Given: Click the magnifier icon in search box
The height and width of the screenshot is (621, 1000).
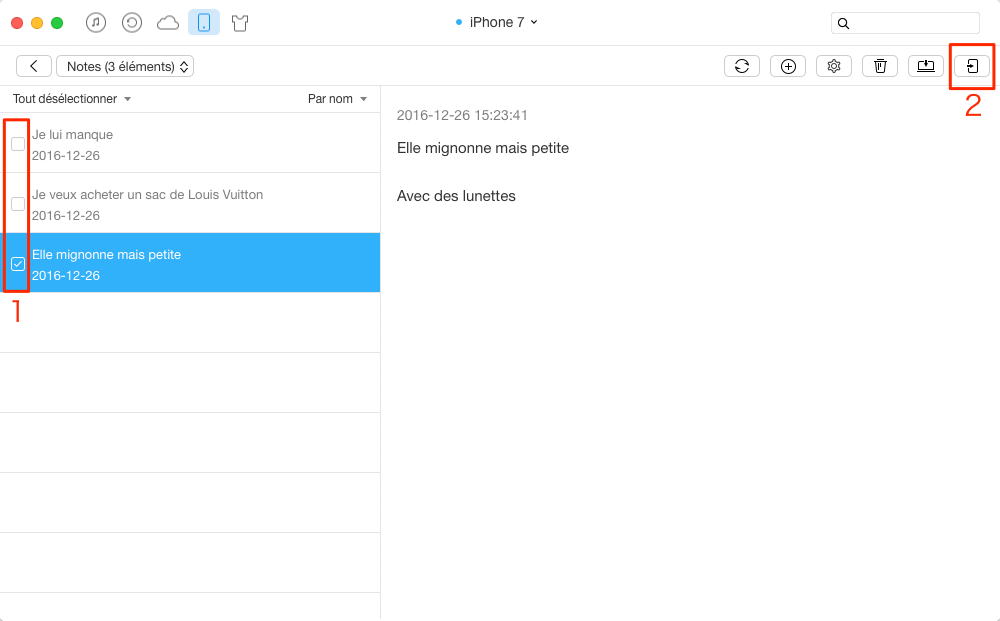Looking at the screenshot, I should point(843,24).
